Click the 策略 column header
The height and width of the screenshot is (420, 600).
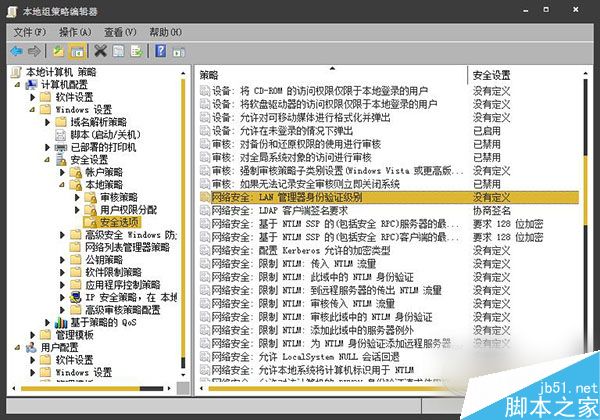coord(209,76)
